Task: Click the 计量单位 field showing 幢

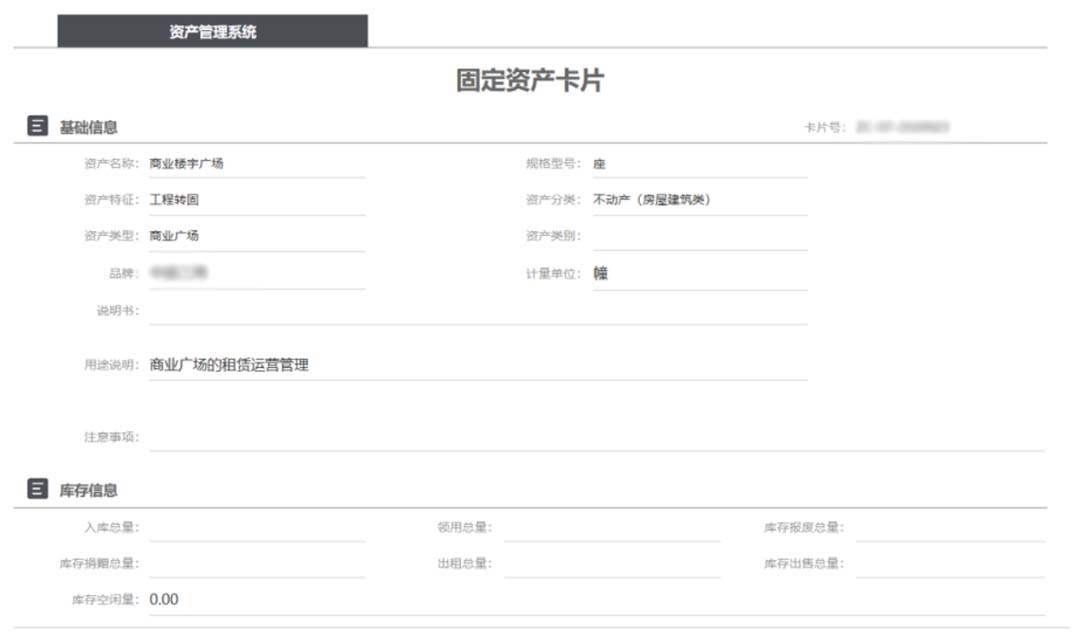Action: (700, 274)
